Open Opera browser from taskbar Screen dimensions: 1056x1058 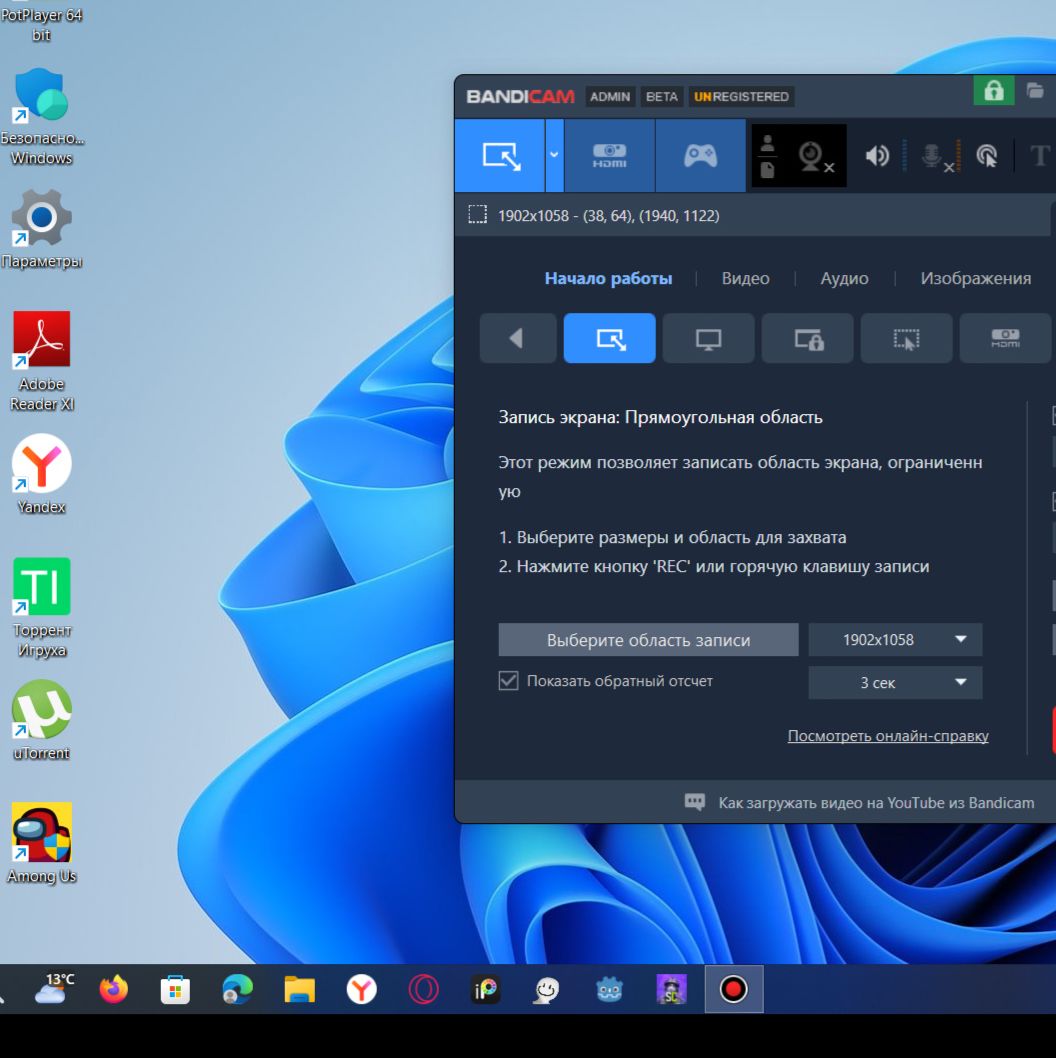424,990
